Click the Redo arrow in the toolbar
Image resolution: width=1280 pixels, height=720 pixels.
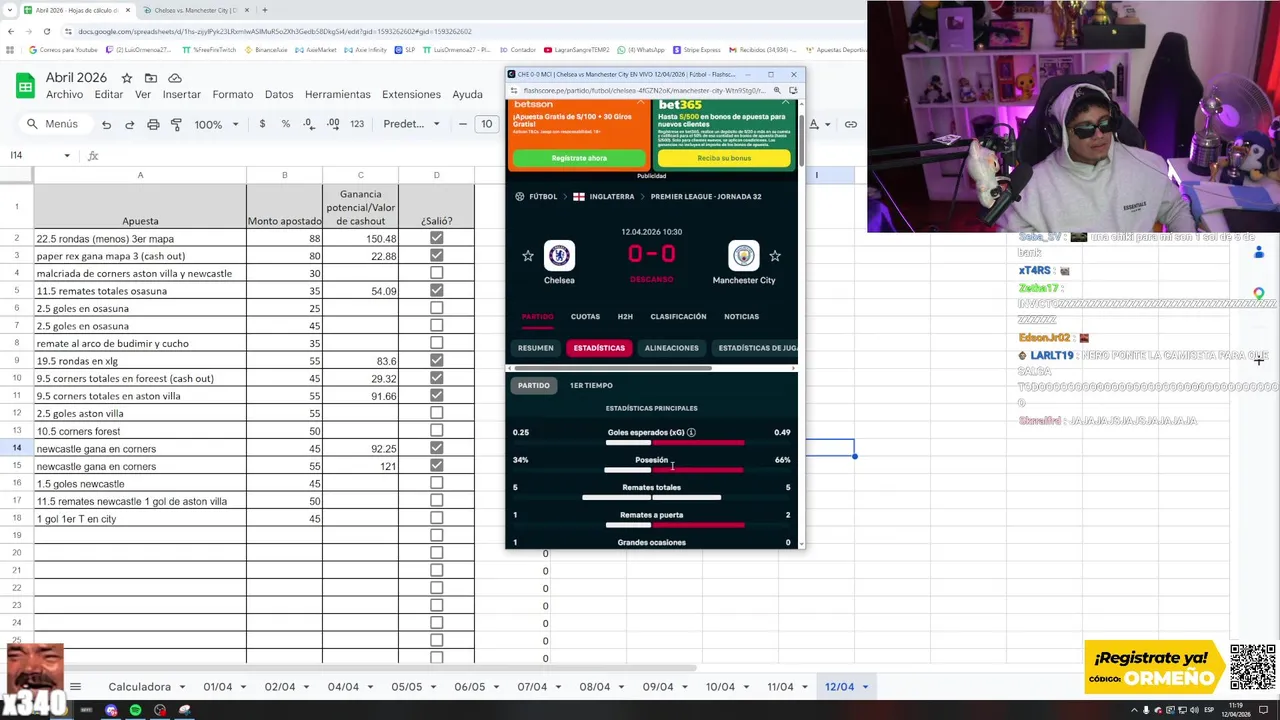coord(129,124)
